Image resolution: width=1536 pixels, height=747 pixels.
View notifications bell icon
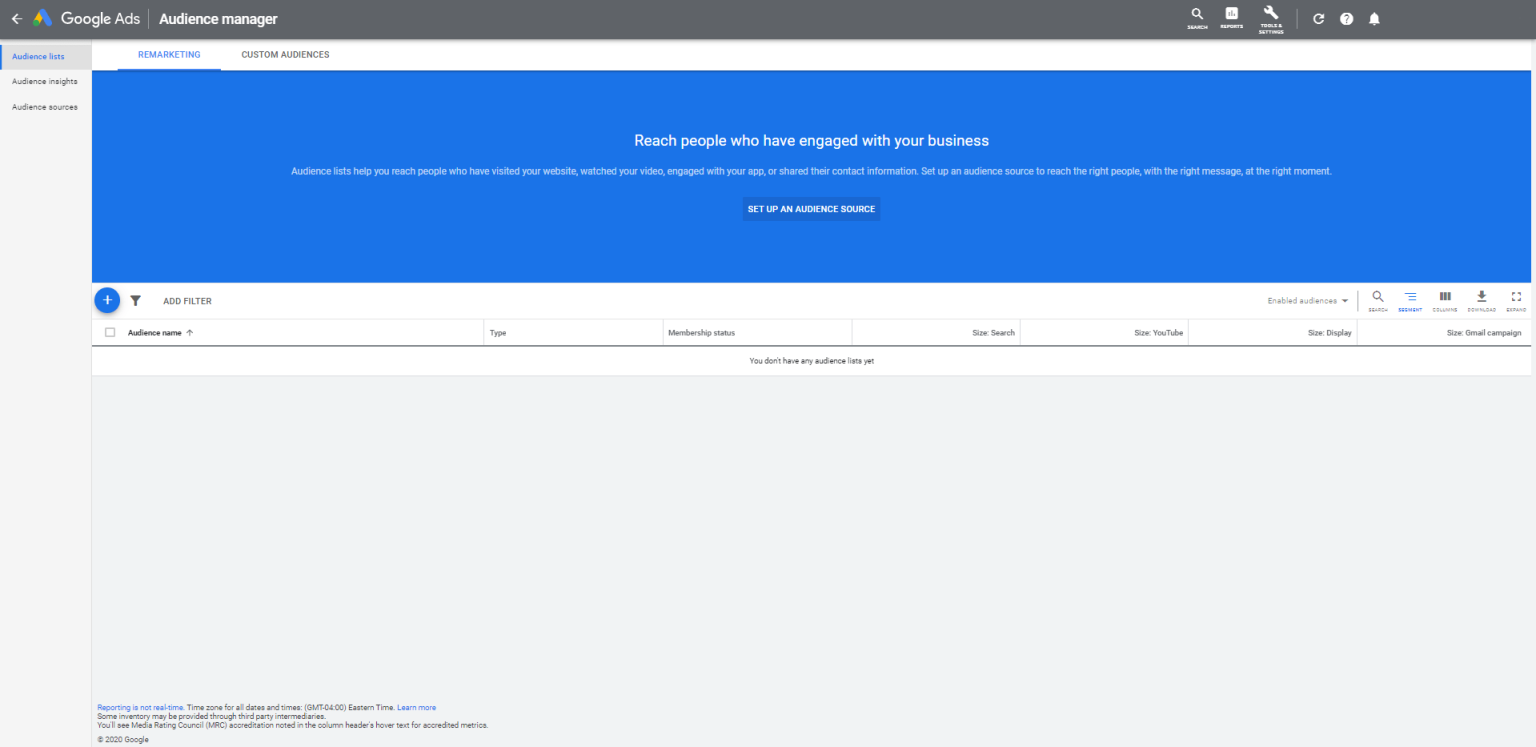[1374, 19]
